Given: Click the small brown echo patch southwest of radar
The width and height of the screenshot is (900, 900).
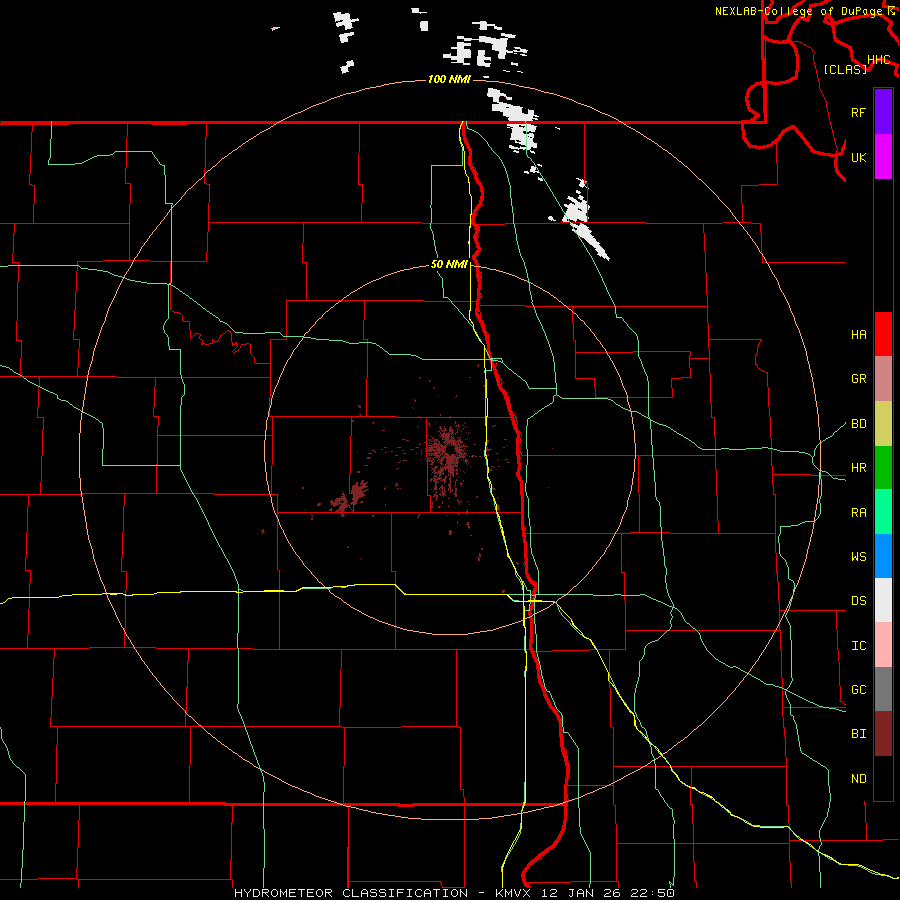Looking at the screenshot, I should (350, 496).
